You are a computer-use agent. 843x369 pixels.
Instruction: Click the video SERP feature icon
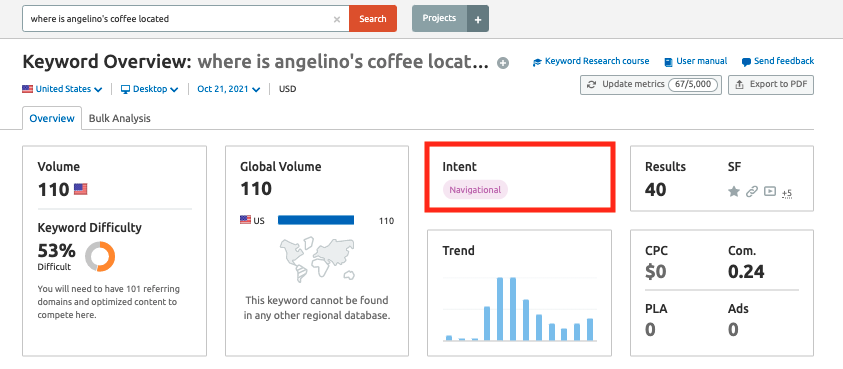770,191
